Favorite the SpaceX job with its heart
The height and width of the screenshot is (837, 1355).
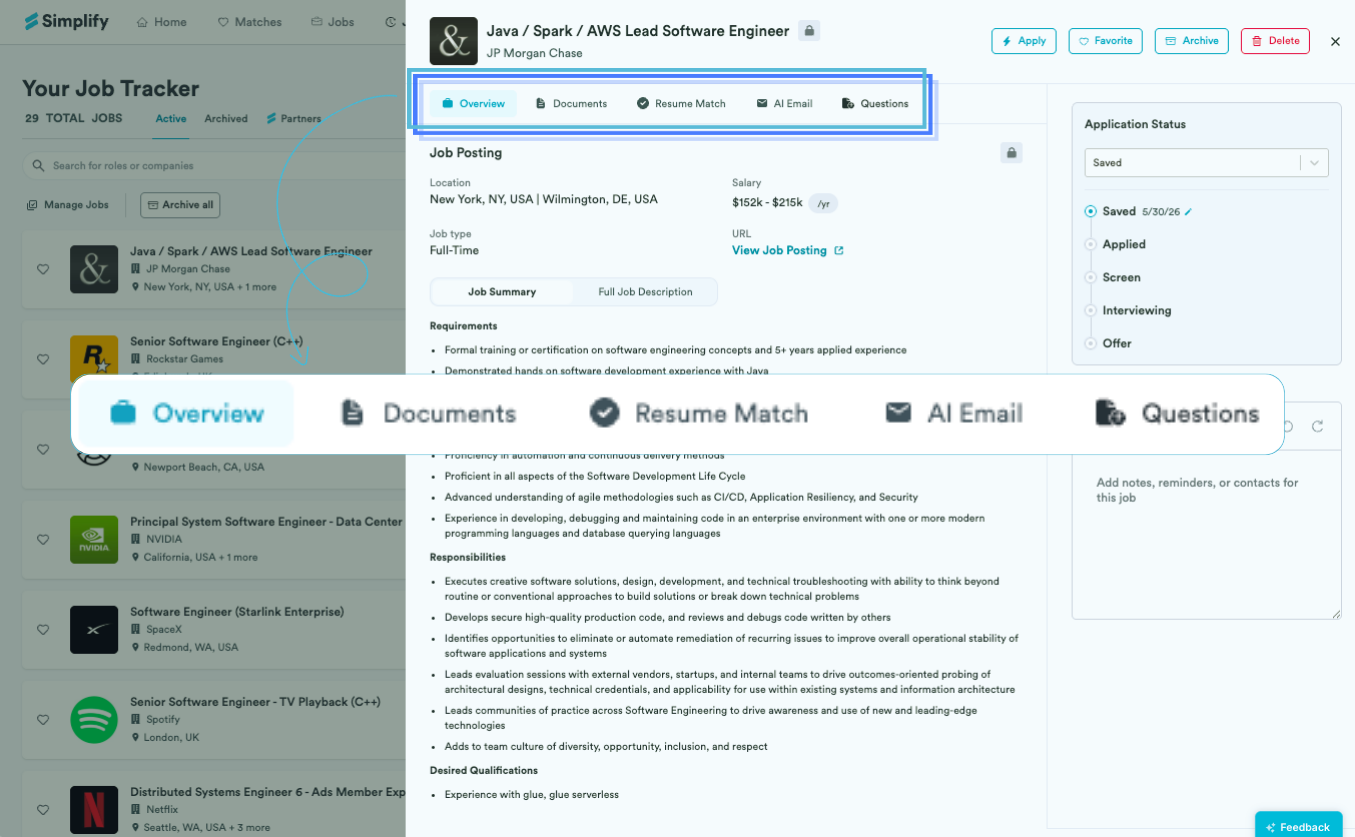pyautogui.click(x=43, y=629)
